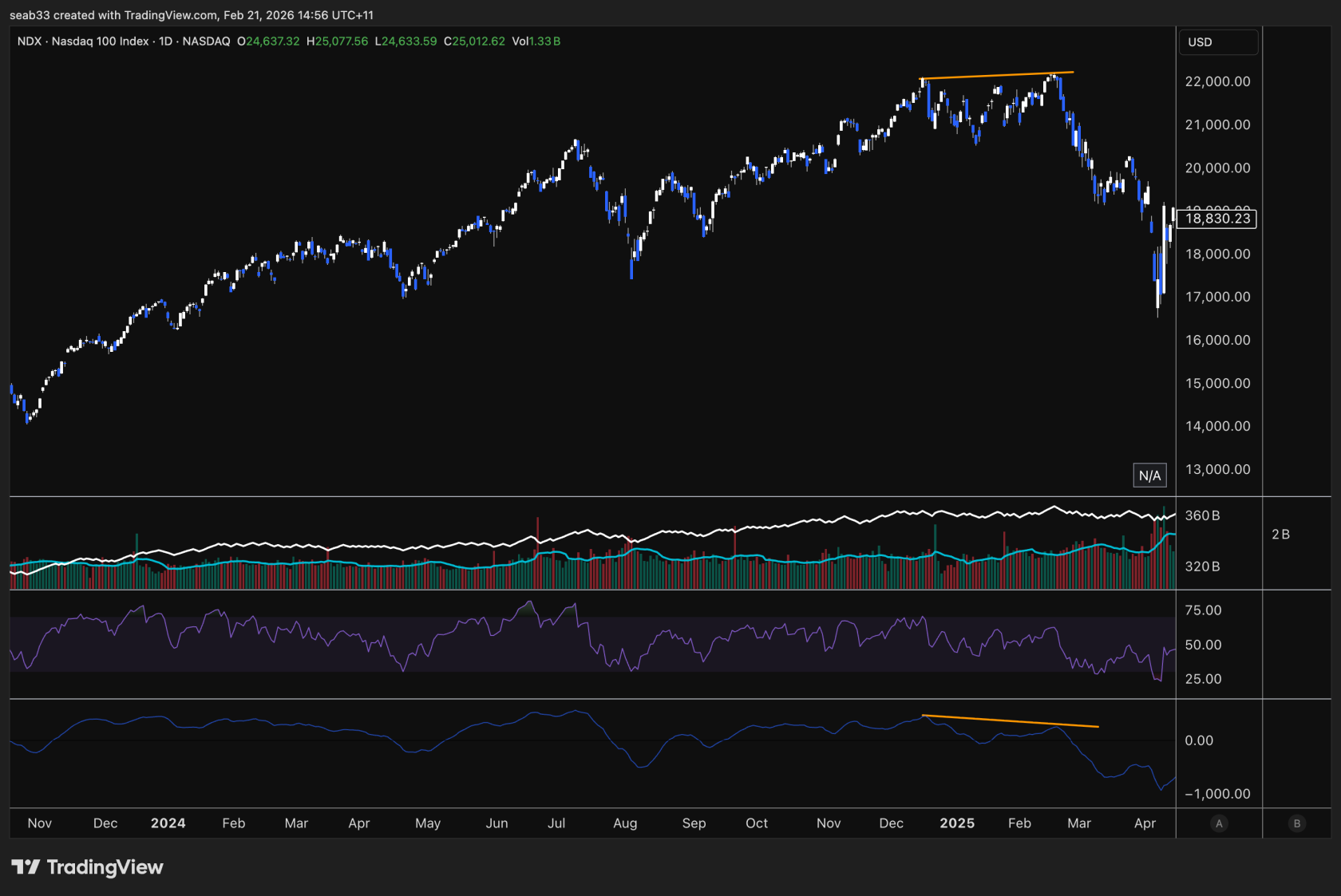
Task: Click the TradingView wordmark text
Action: pyautogui.click(x=105, y=867)
